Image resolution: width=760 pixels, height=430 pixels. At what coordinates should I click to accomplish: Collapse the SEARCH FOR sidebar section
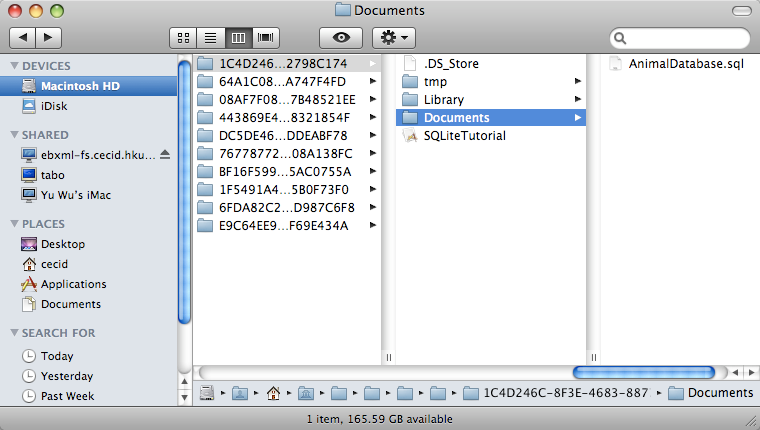(x=13, y=333)
